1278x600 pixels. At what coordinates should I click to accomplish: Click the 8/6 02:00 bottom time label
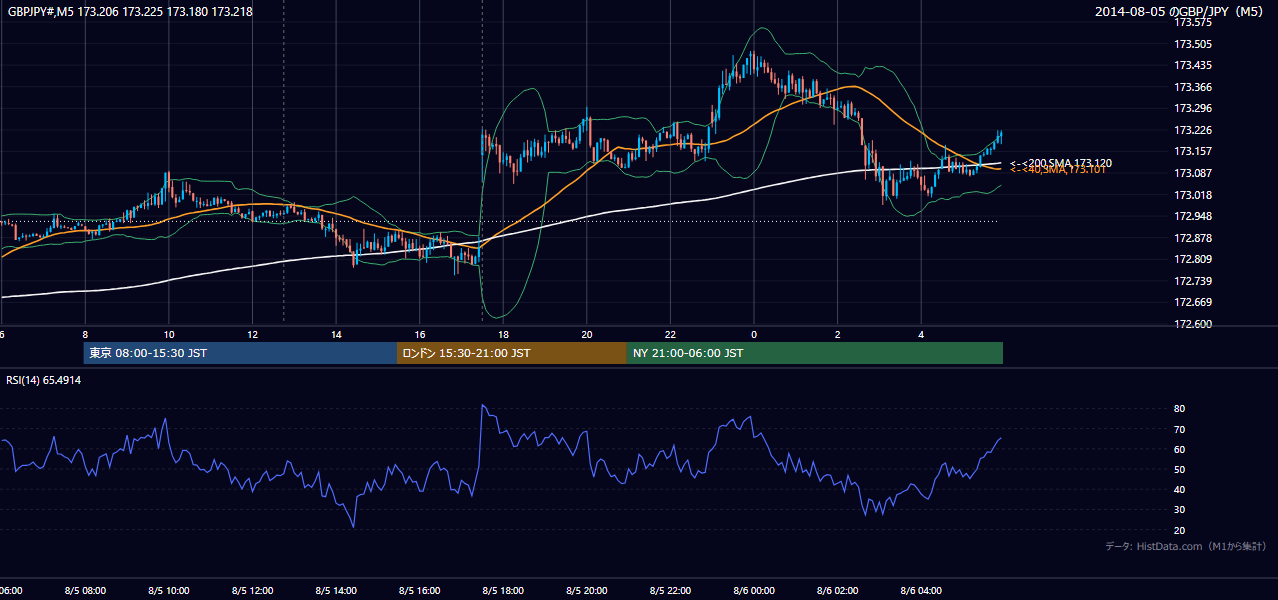(x=837, y=590)
